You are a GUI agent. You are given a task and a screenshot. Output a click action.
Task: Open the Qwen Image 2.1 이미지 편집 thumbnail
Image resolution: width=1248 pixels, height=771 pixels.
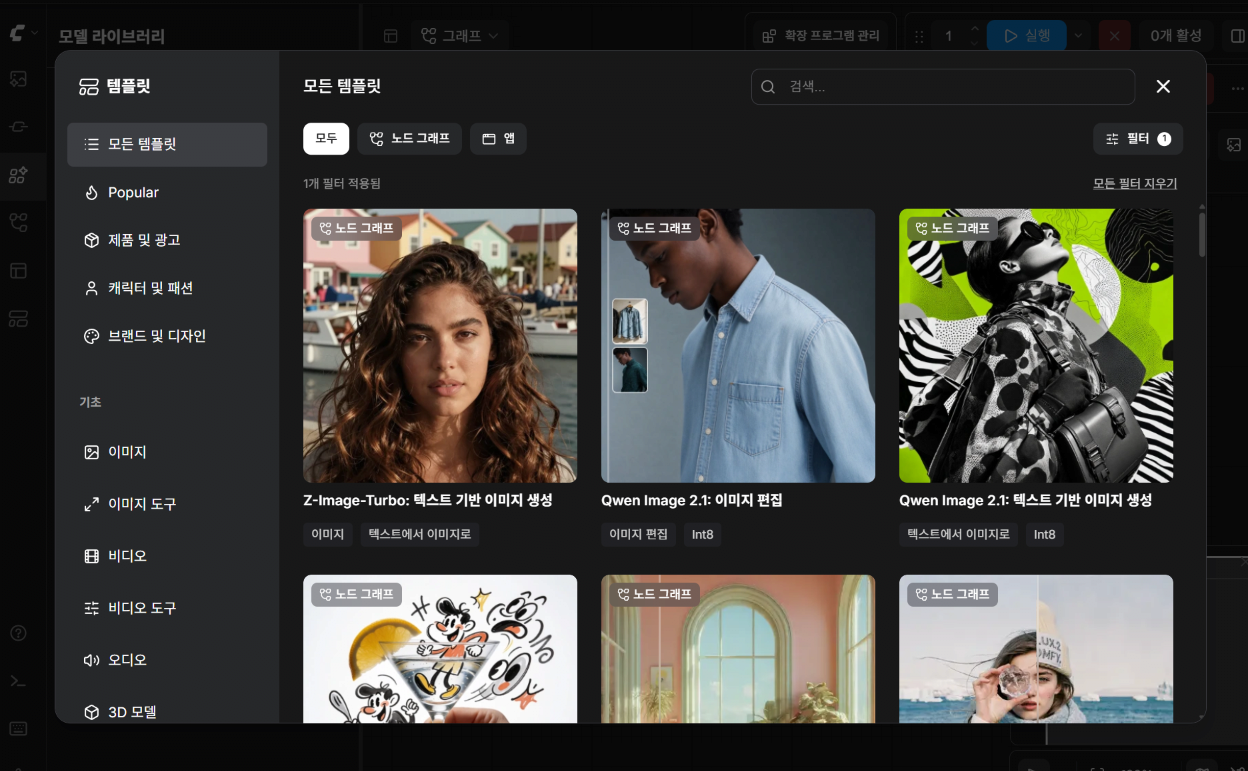(x=738, y=346)
